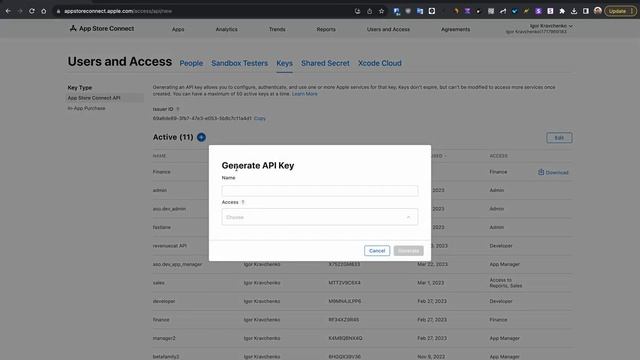Click the revenuecat API key name
Viewport: 640px width, 360px height.
point(170,246)
